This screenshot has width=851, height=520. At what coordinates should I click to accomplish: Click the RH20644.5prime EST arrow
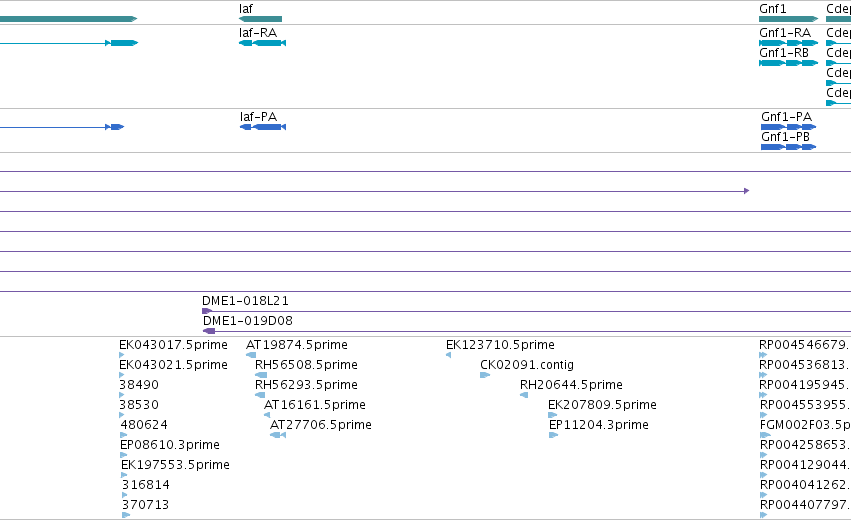[524, 395]
